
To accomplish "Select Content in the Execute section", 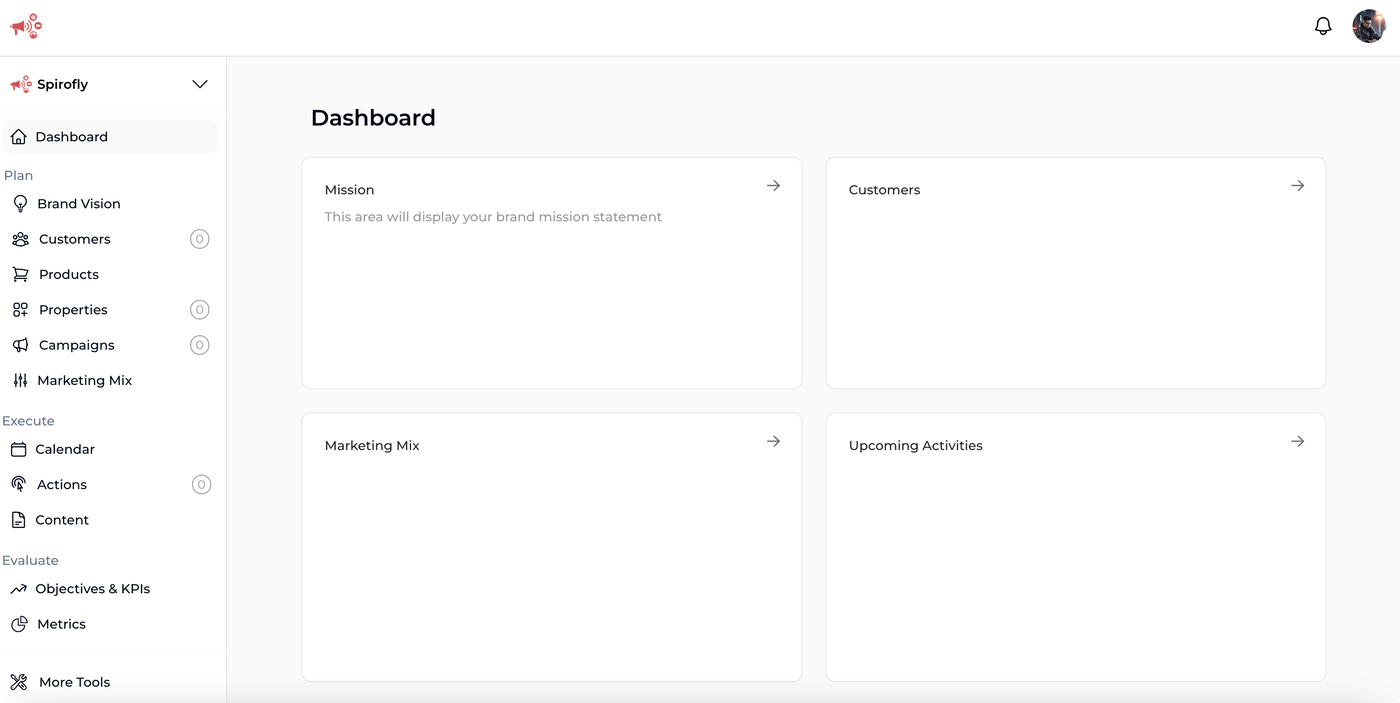I will tap(62, 520).
